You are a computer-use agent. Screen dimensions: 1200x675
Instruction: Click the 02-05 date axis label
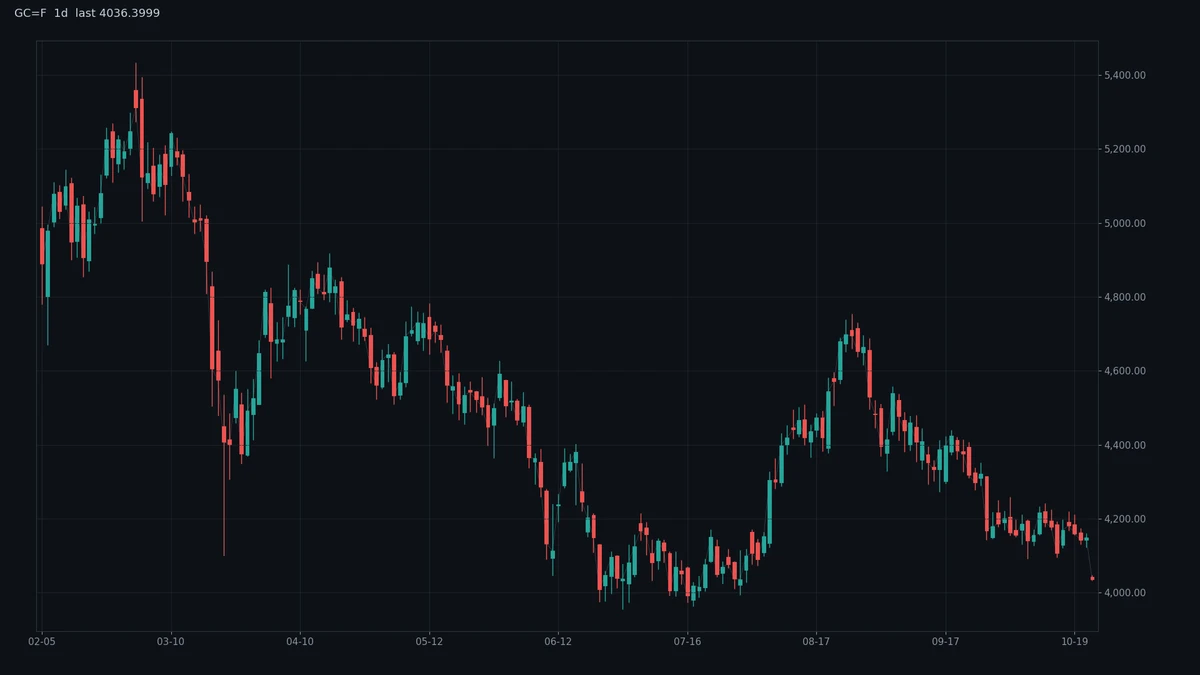click(42, 640)
